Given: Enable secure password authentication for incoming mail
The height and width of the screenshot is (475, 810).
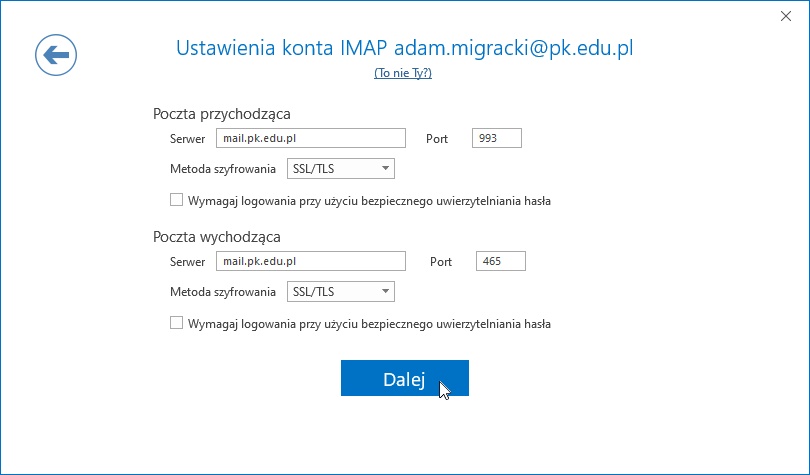Looking at the screenshot, I should pos(177,200).
